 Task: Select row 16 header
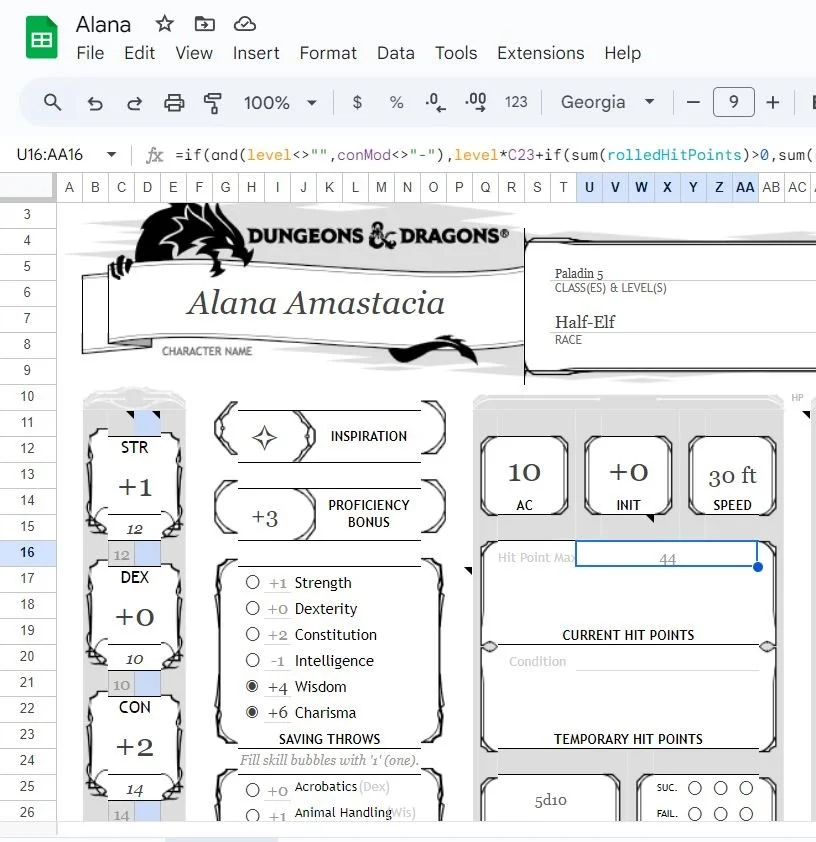tap(28, 553)
